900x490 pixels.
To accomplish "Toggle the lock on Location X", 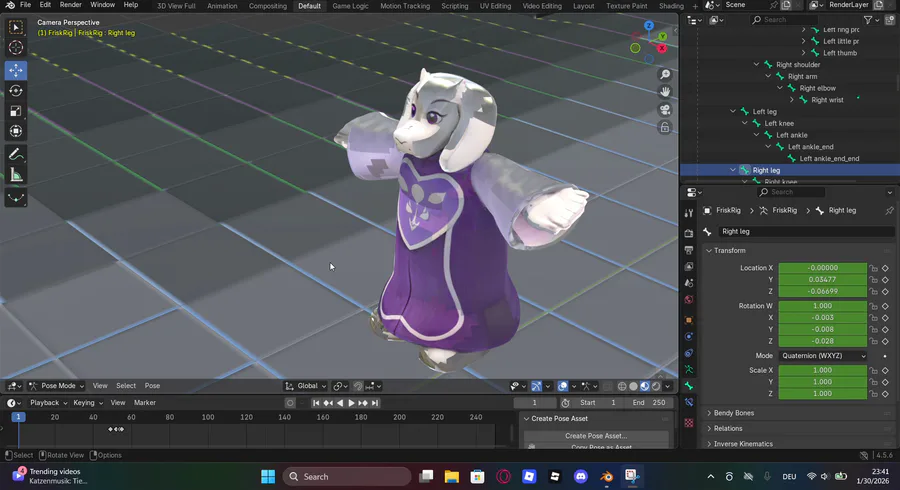I will 874,269.
